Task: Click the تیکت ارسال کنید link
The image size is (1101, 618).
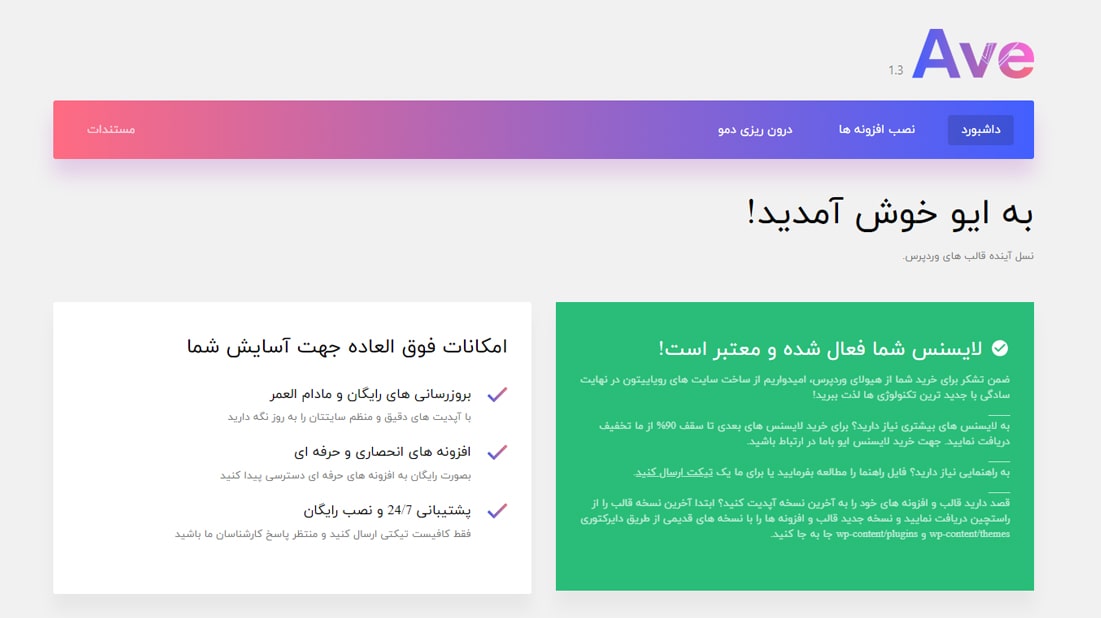Action: pos(674,472)
